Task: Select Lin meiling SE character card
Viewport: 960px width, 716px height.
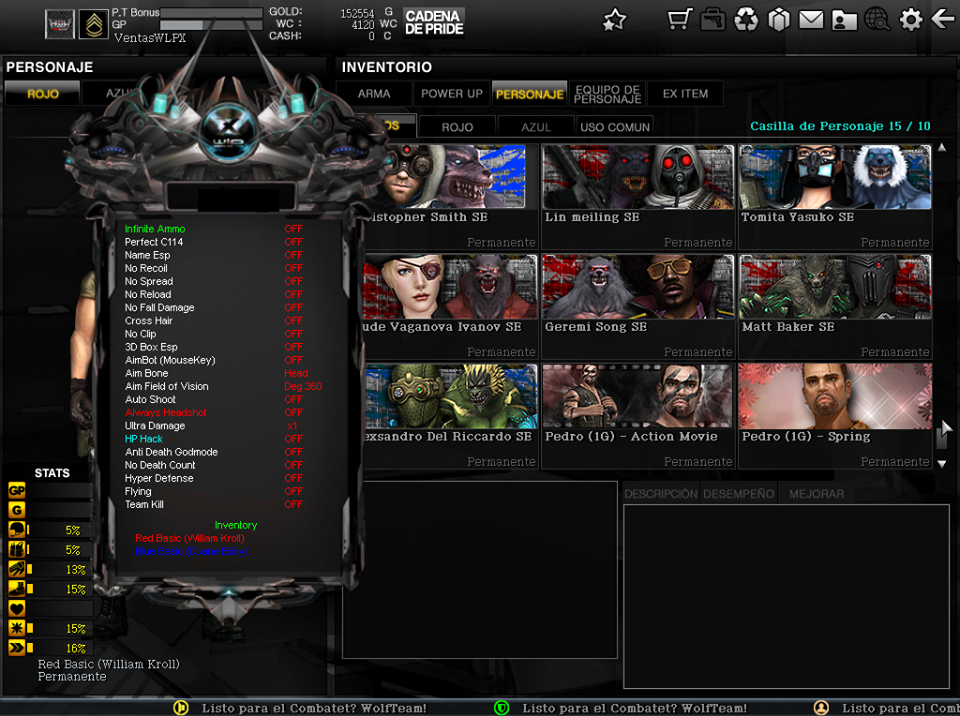Action: (x=638, y=197)
